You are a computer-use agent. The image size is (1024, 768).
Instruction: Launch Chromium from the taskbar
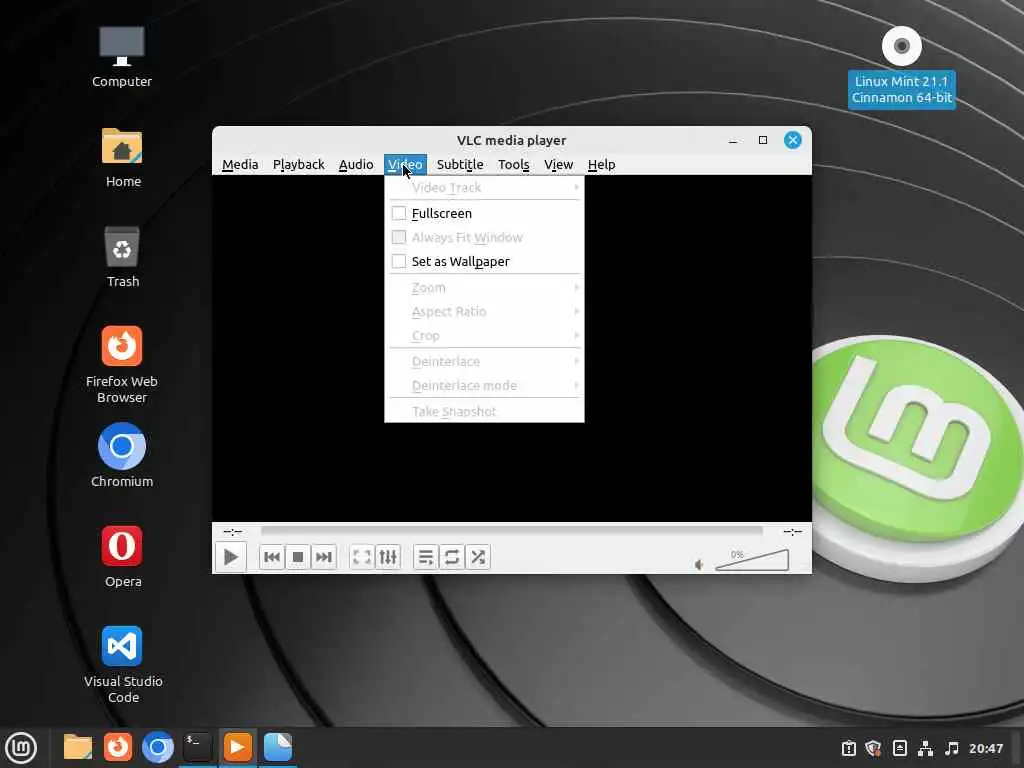[x=158, y=747]
